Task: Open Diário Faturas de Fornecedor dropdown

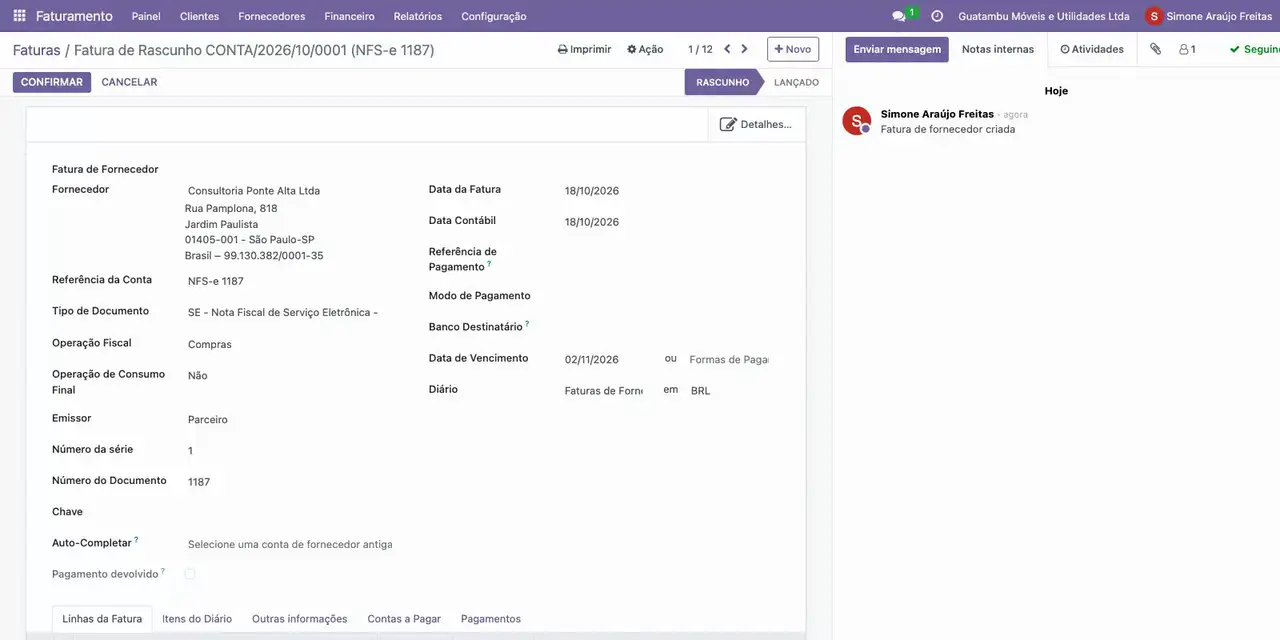Action: tap(603, 391)
